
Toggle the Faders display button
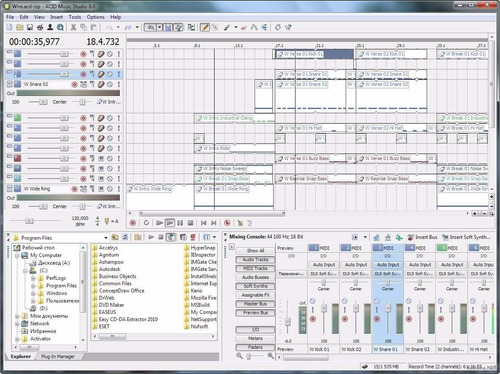point(255,347)
